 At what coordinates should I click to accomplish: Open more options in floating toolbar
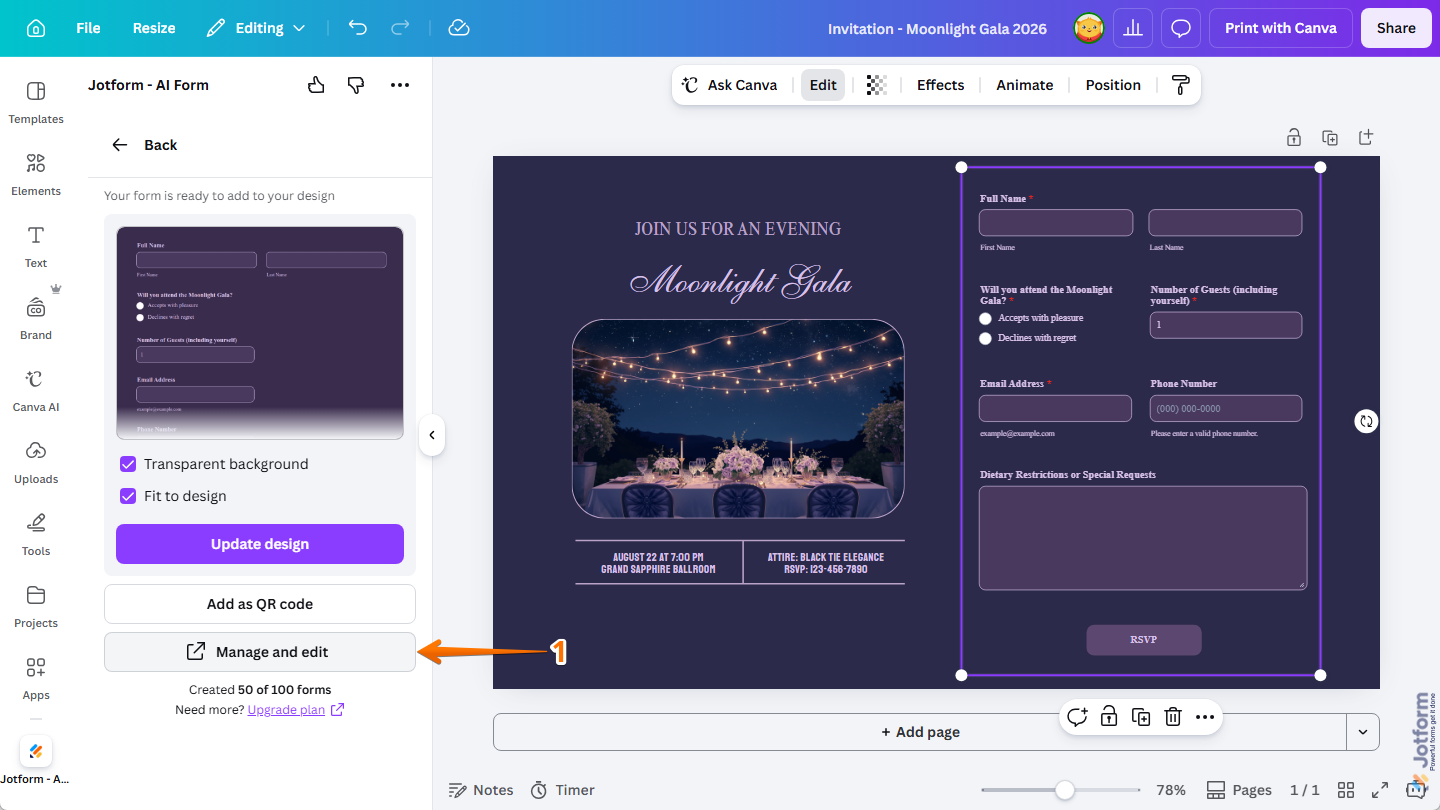1205,717
